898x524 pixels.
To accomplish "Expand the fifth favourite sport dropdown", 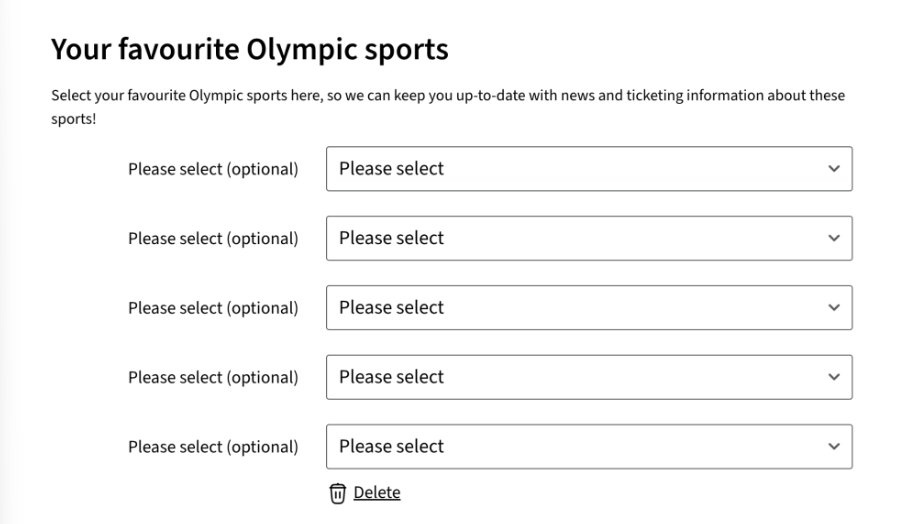I will pyautogui.click(x=588, y=447).
